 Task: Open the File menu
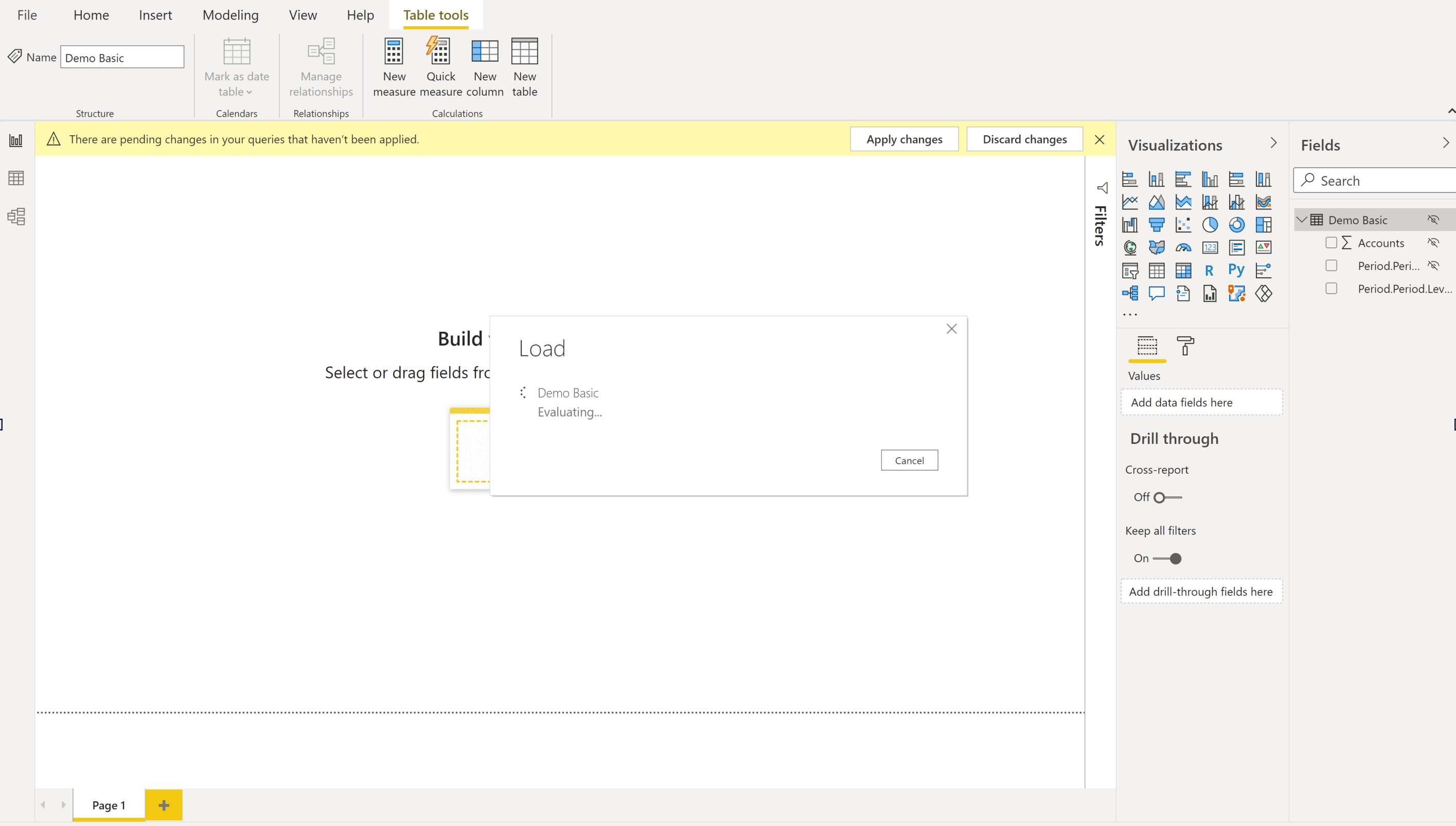27,15
